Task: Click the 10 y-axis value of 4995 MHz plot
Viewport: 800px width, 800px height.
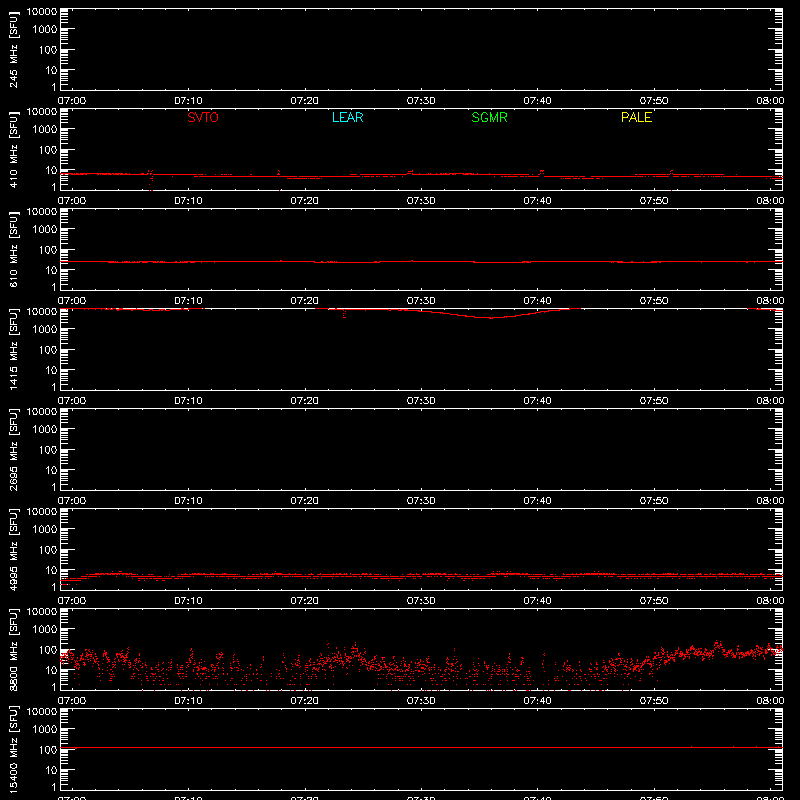Action: click(51, 570)
